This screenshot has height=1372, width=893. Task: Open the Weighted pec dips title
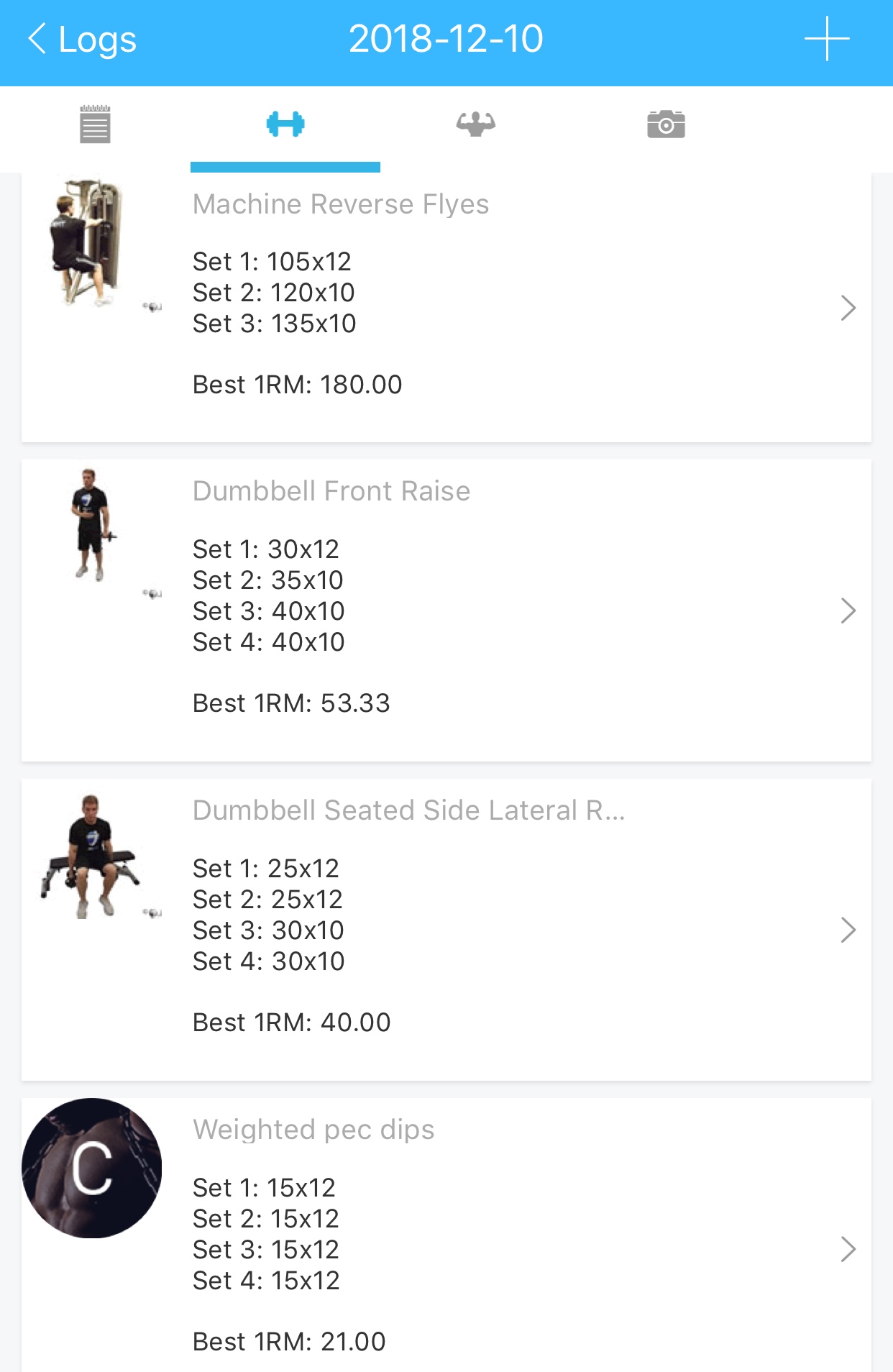click(x=313, y=1130)
